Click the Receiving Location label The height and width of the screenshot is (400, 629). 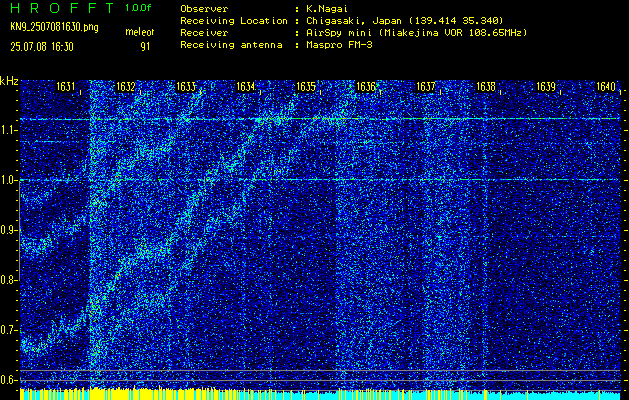tap(234, 20)
